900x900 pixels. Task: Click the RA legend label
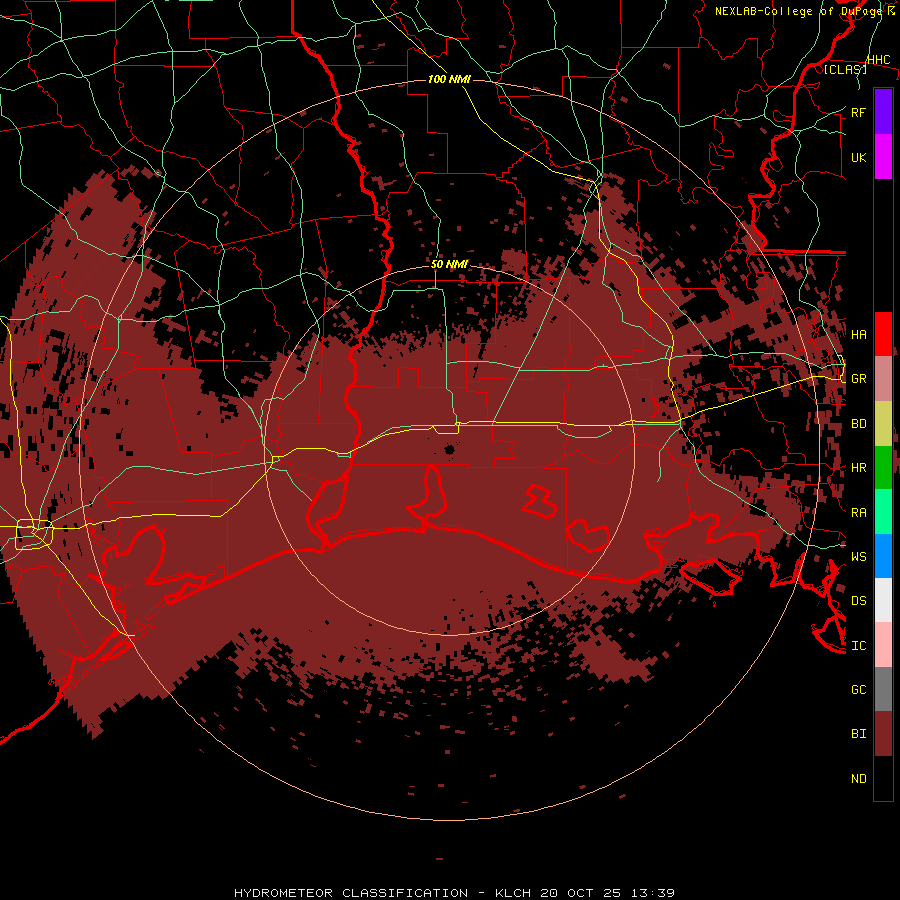858,513
